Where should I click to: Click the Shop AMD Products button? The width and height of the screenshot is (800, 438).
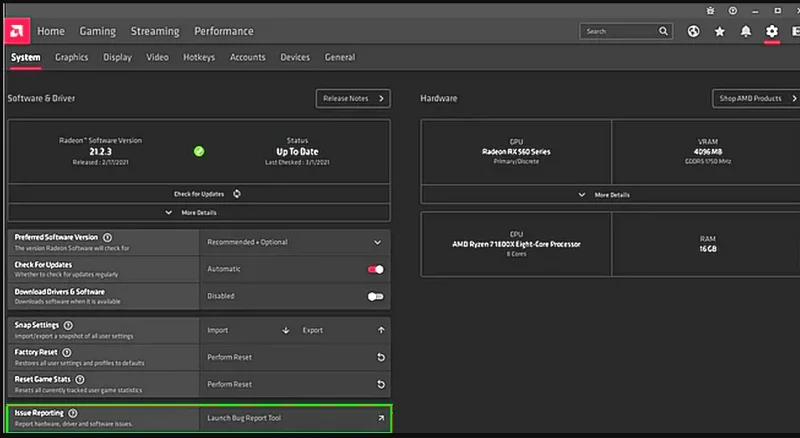pos(756,99)
